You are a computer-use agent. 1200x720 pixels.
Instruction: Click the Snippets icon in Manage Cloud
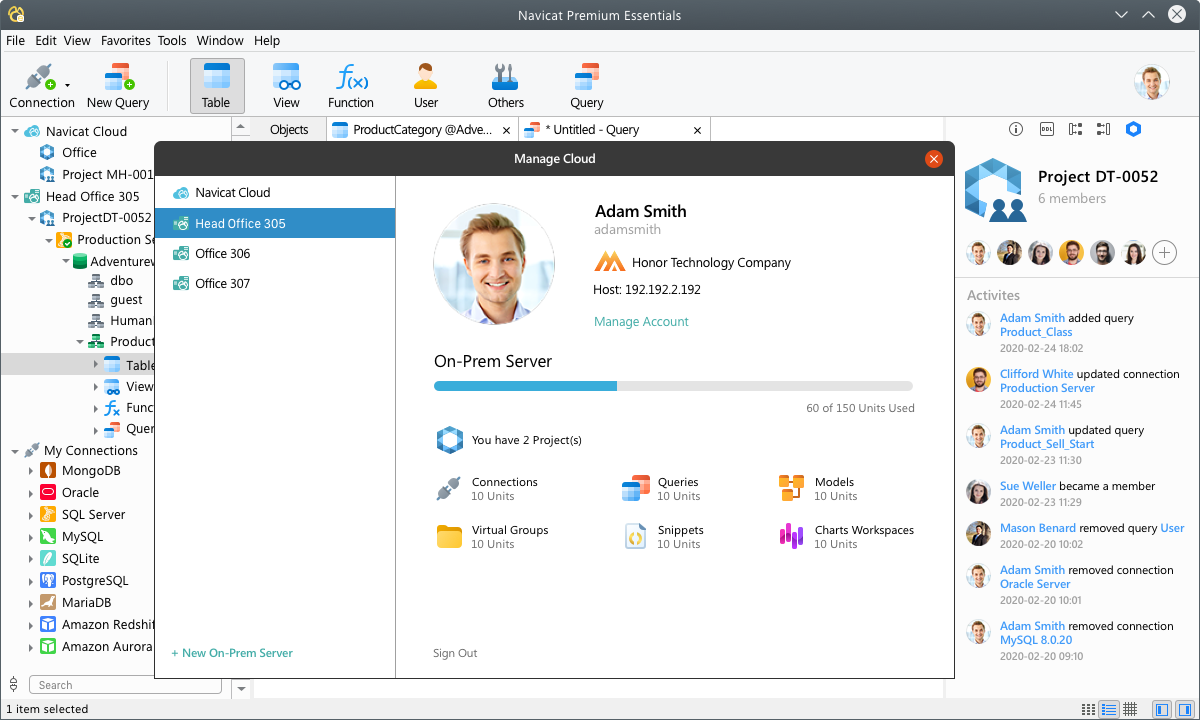click(x=636, y=537)
